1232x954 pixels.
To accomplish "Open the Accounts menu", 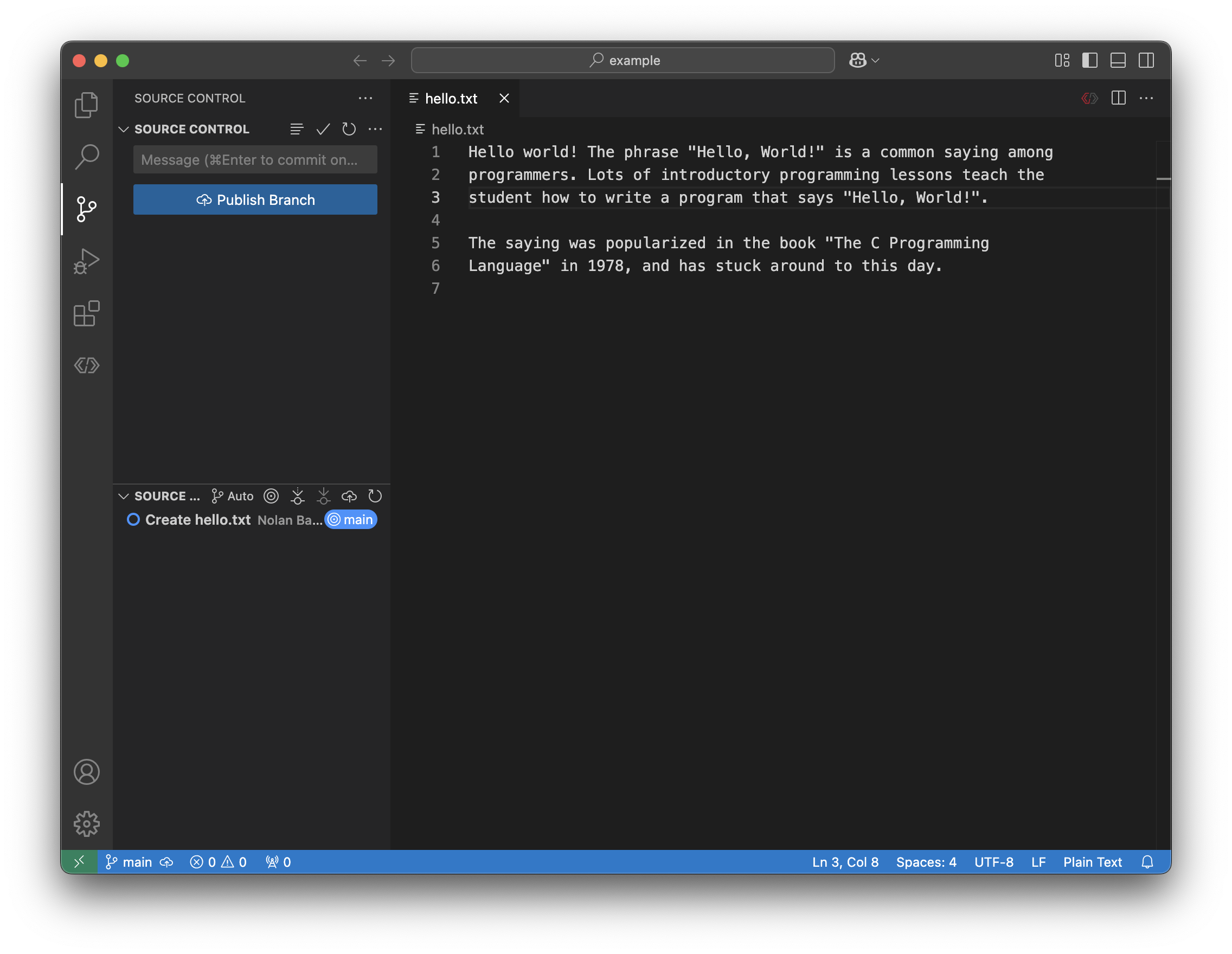I will (x=86, y=772).
